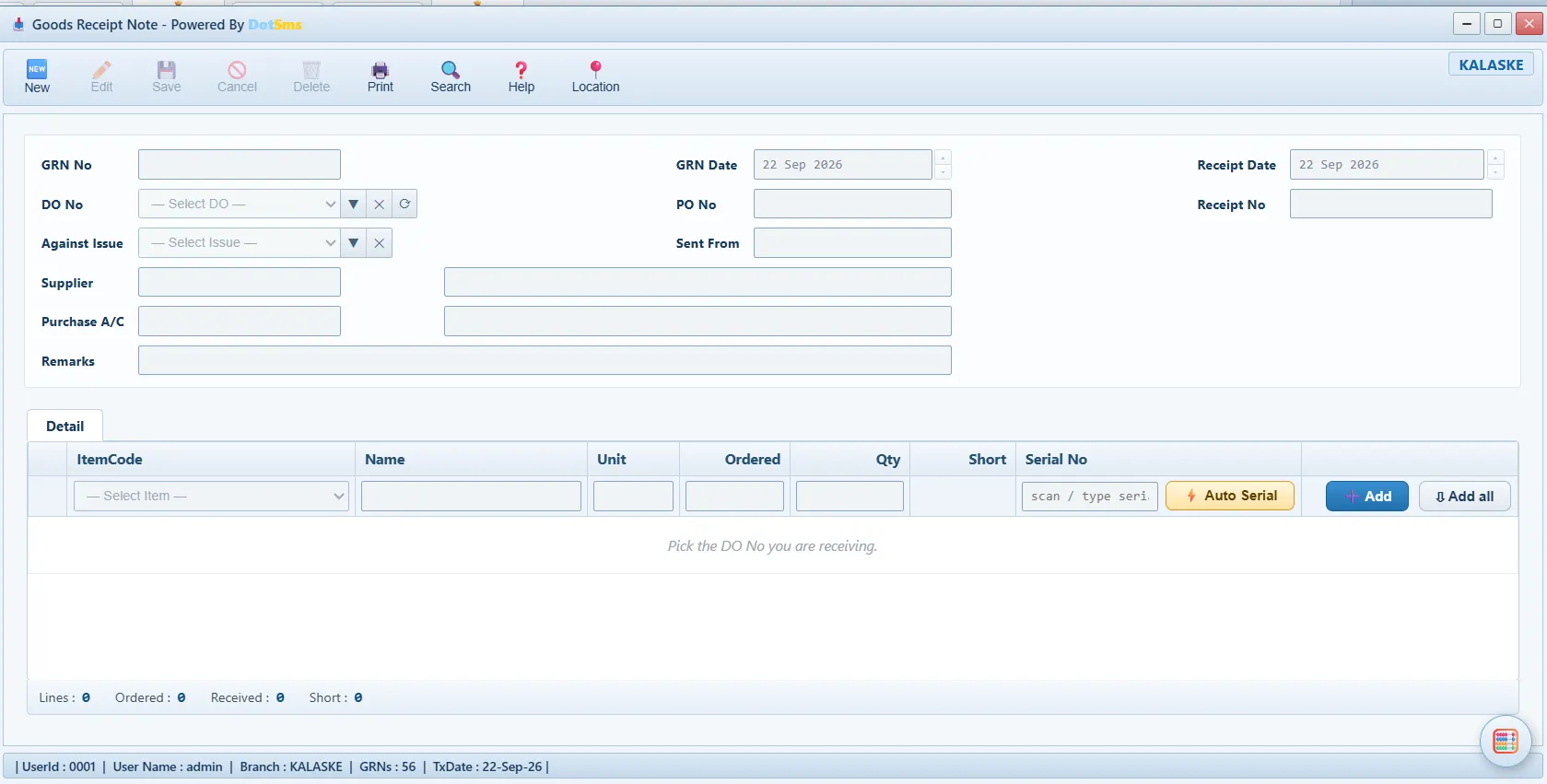Expand the Select Item dropdown

(x=211, y=496)
